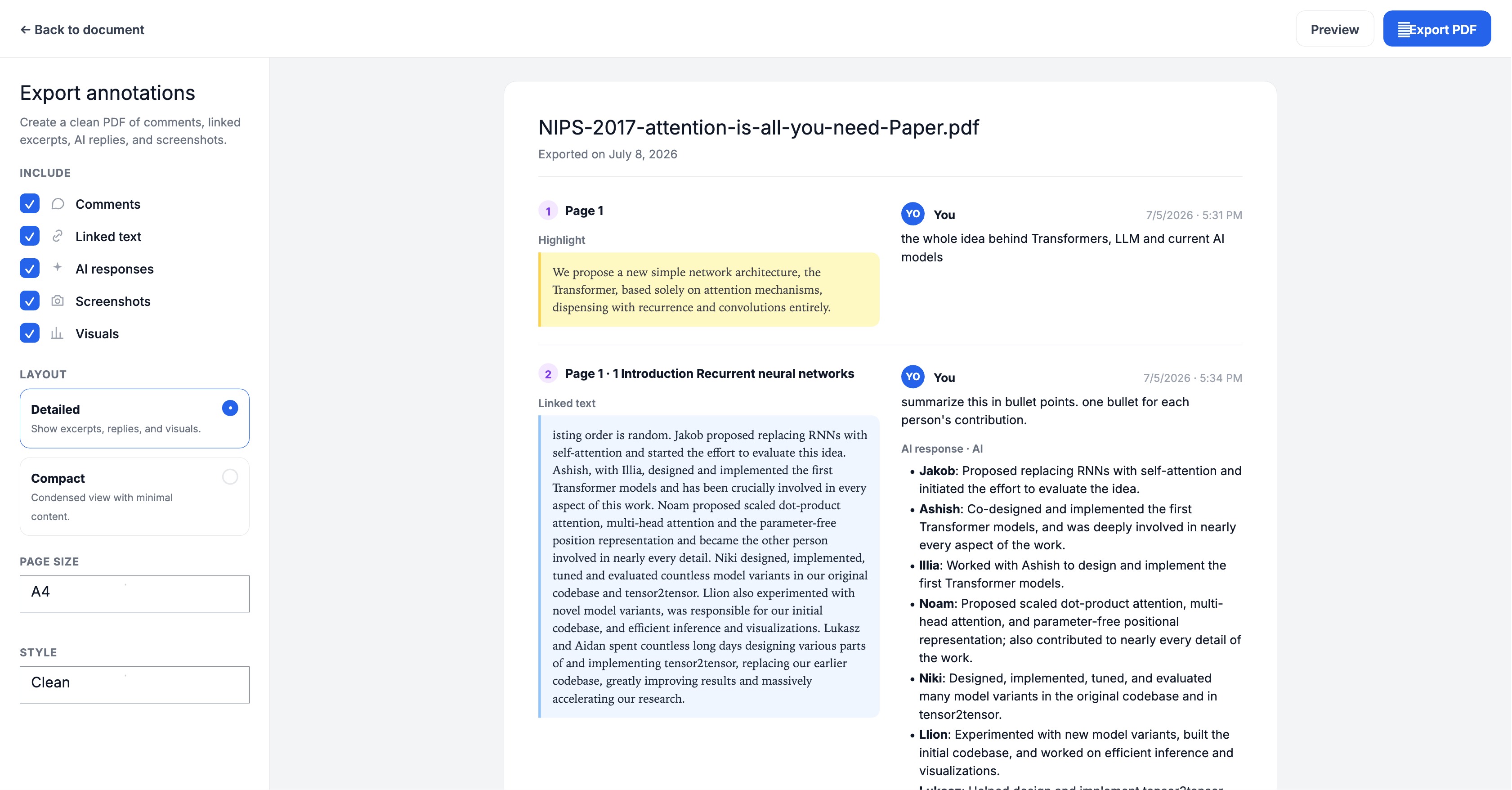Click the Jakob bullet in AI response
Image resolution: width=1512 pixels, height=790 pixels.
pos(1075,479)
